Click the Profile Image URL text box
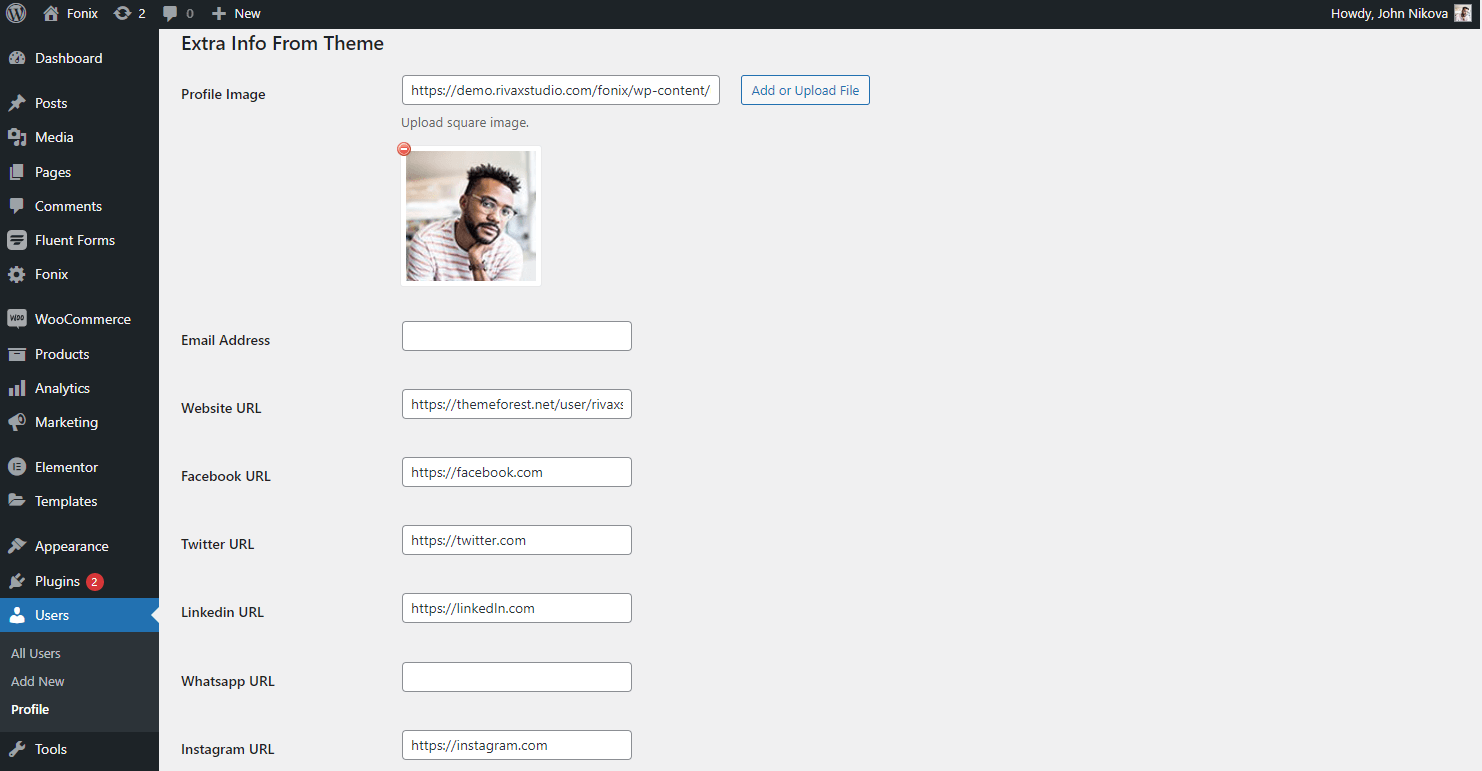Screen dimensions: 1482x771 tap(560, 90)
